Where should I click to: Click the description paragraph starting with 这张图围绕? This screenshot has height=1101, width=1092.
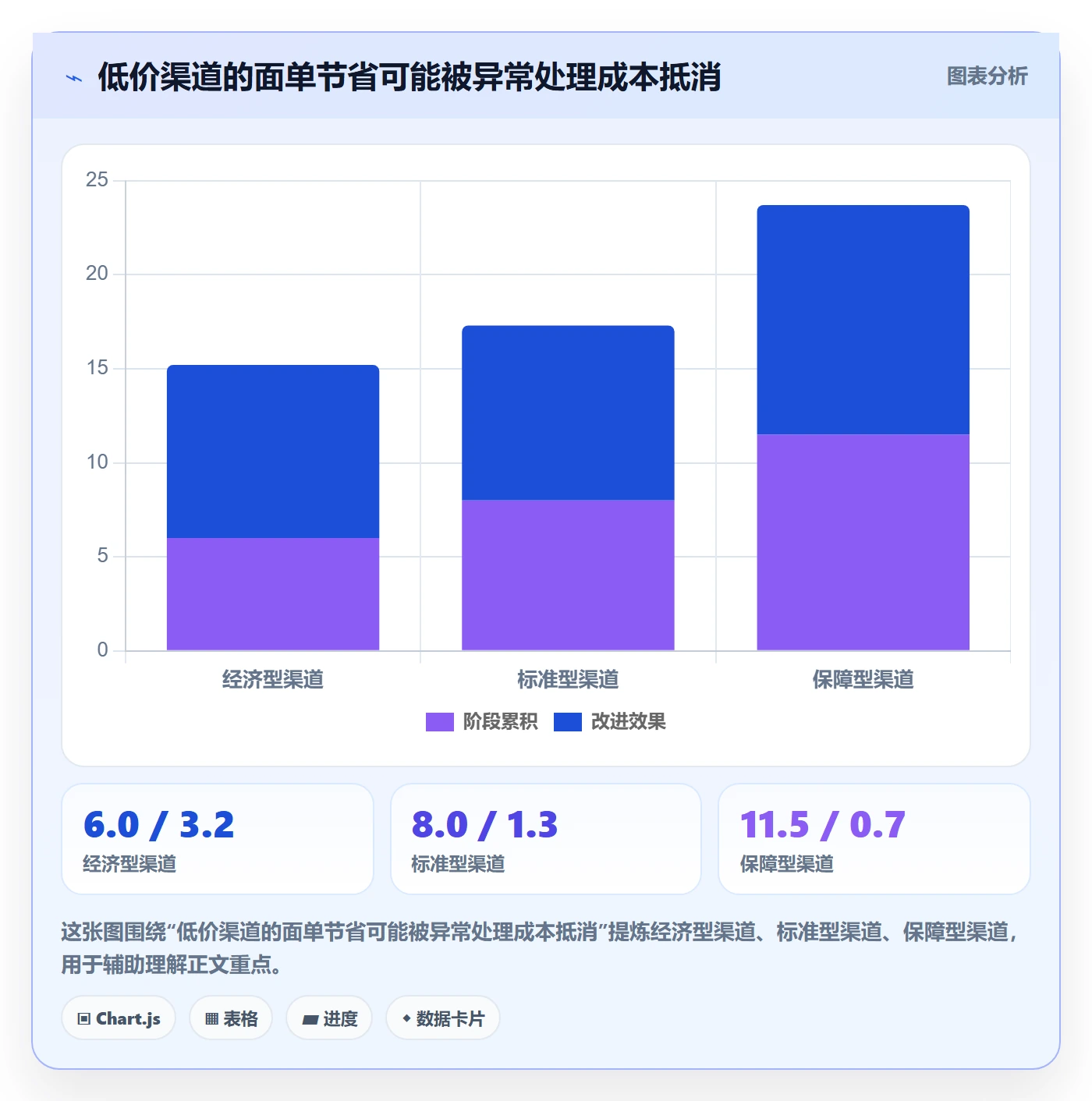540,948
